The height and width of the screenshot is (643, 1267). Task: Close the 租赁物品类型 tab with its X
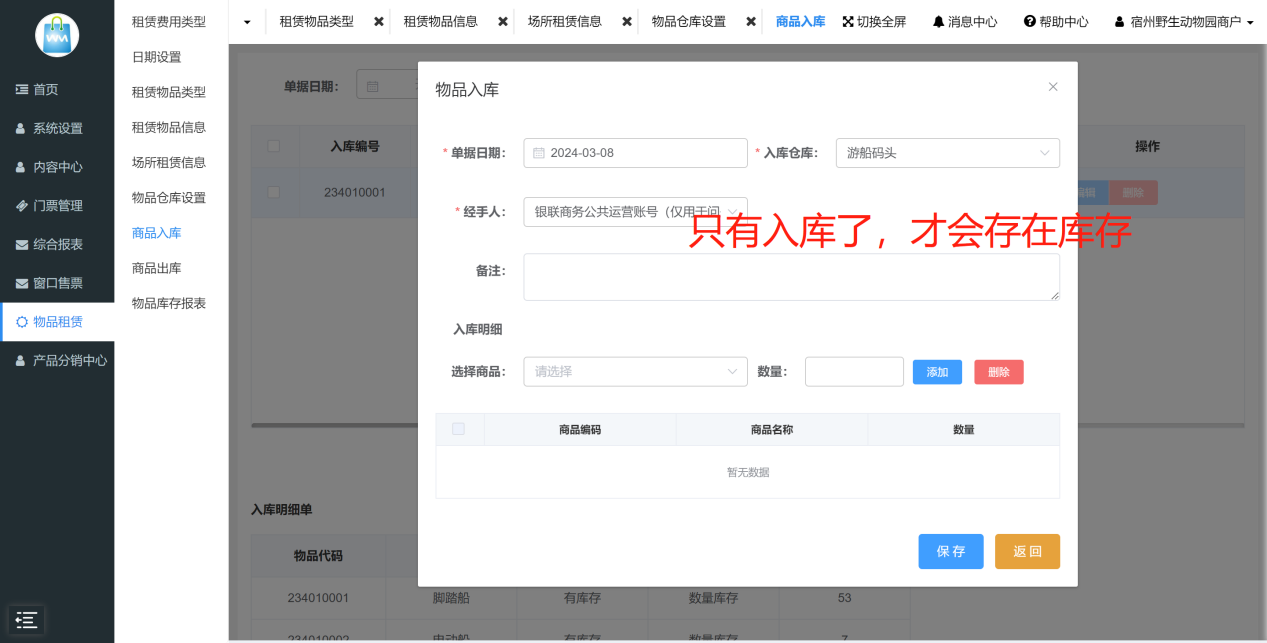coord(379,21)
